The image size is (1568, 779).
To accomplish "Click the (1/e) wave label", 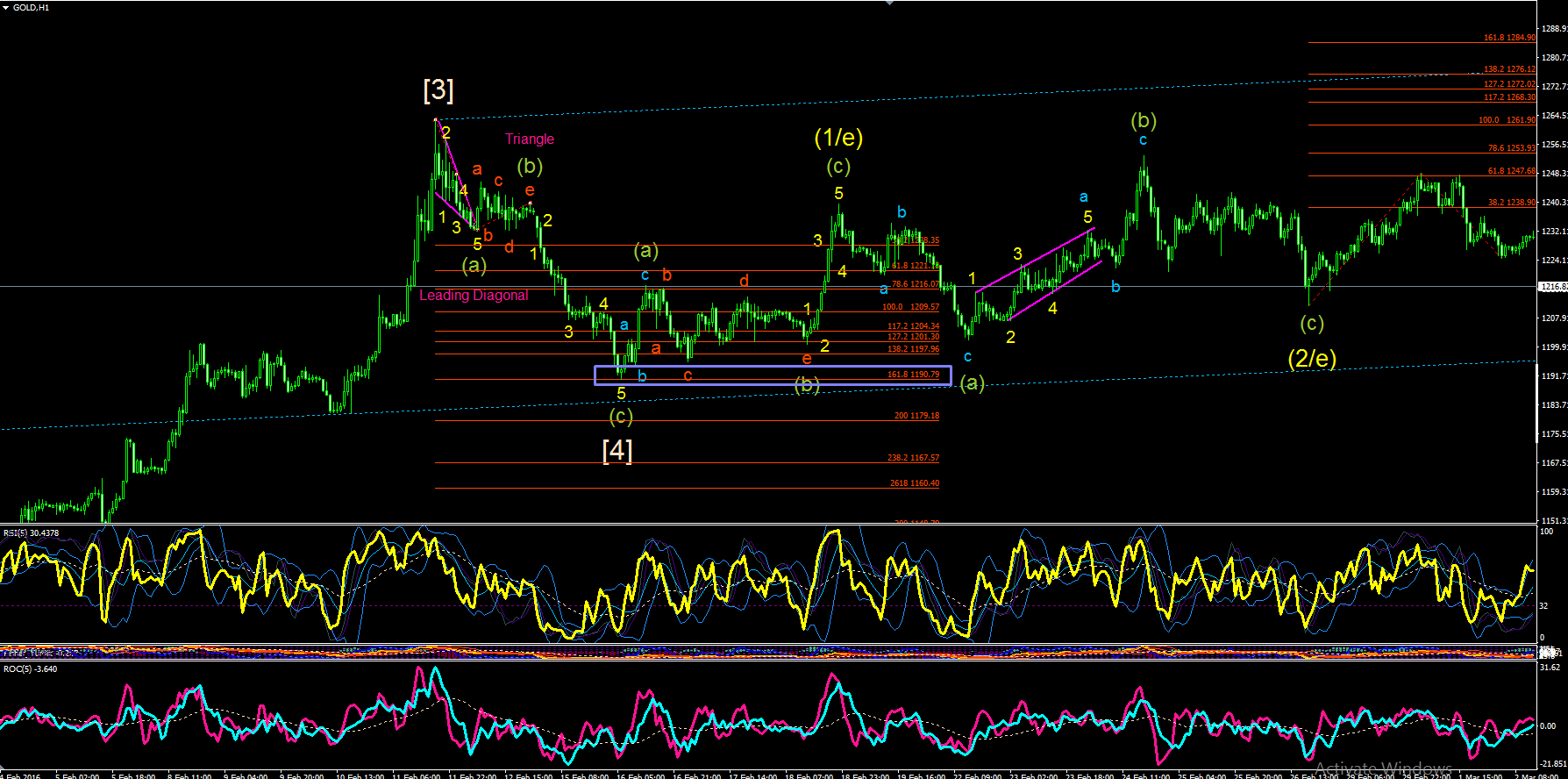I will 838,137.
